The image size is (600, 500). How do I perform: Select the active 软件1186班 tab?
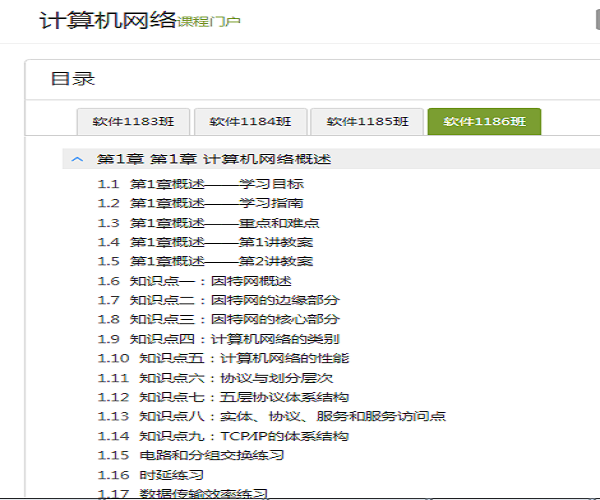click(x=484, y=122)
